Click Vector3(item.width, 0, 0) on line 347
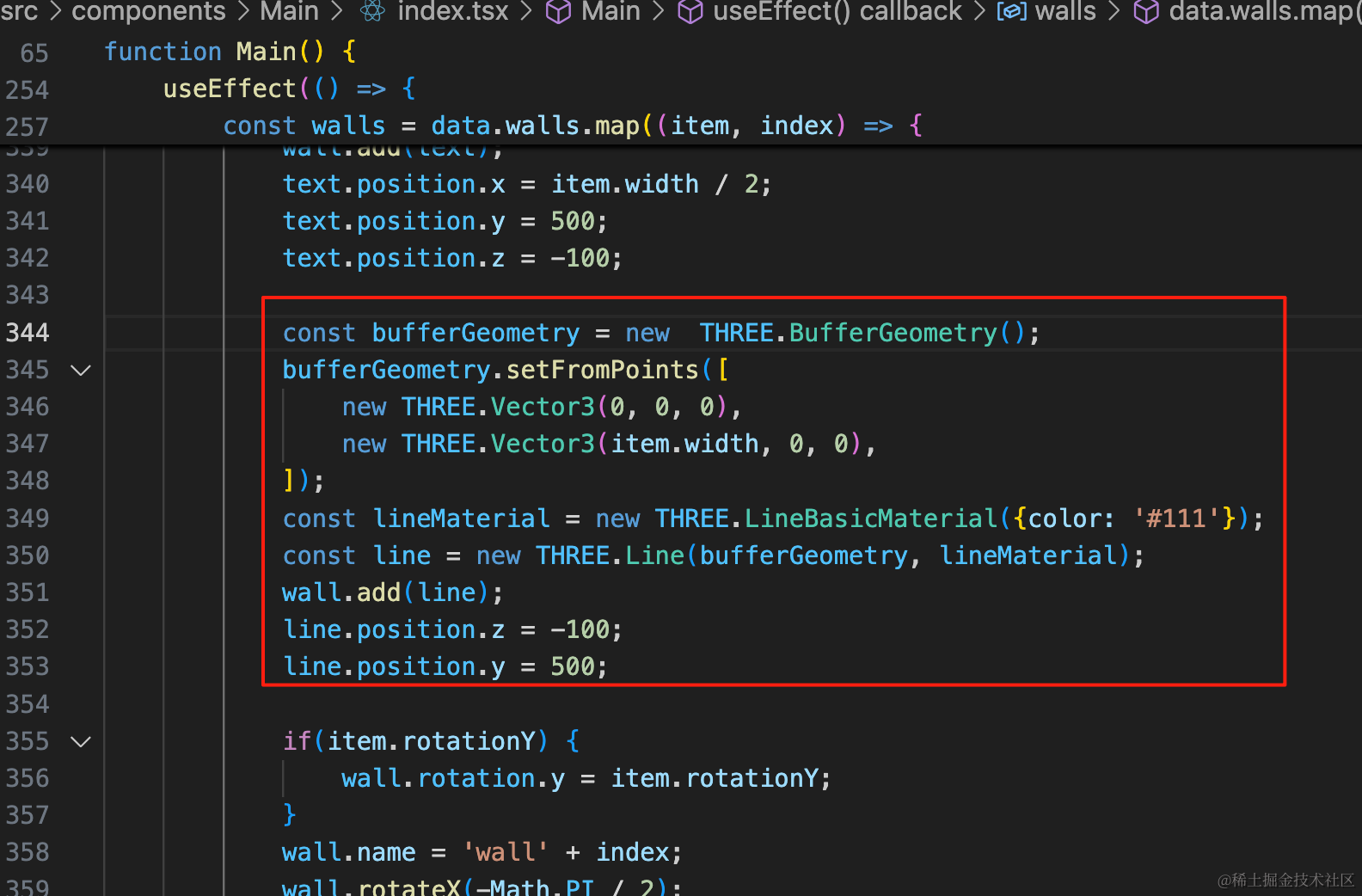This screenshot has height=896, width=1362. click(x=676, y=444)
